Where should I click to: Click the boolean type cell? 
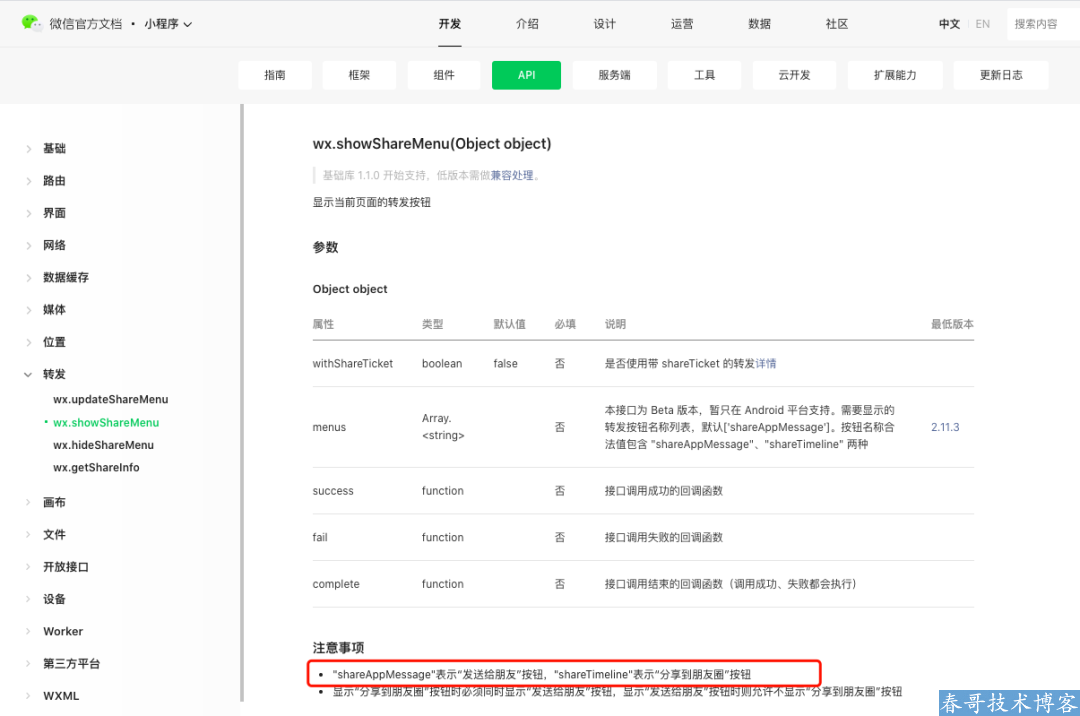point(442,364)
